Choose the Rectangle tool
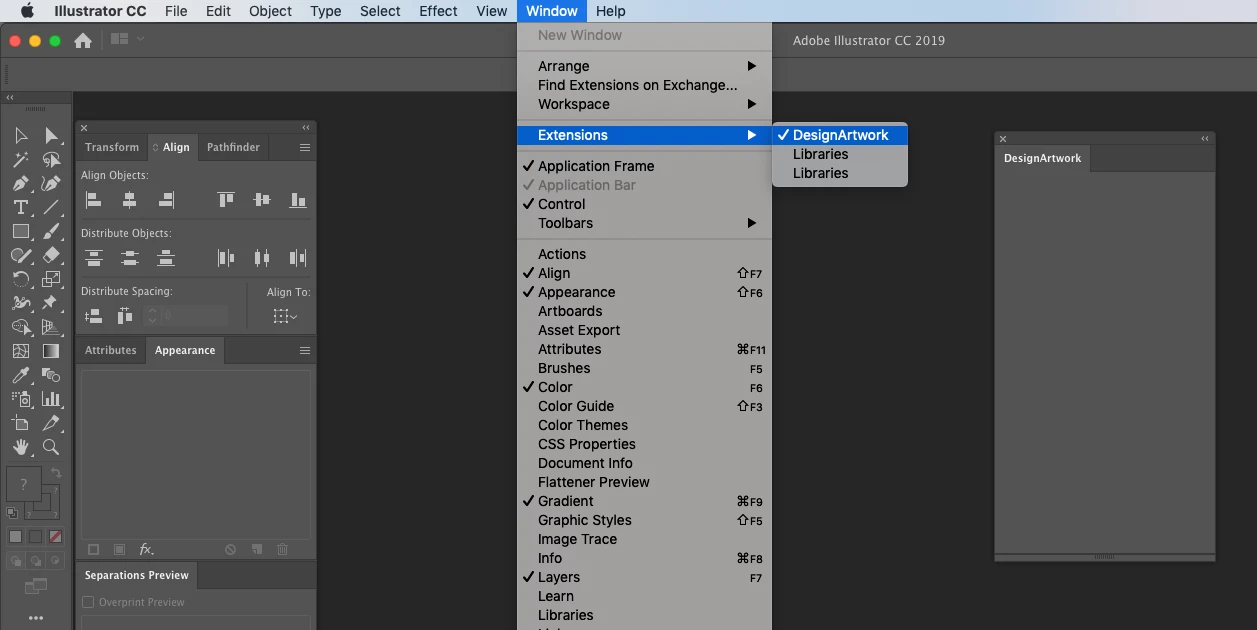1257x630 pixels. pyautogui.click(x=21, y=232)
